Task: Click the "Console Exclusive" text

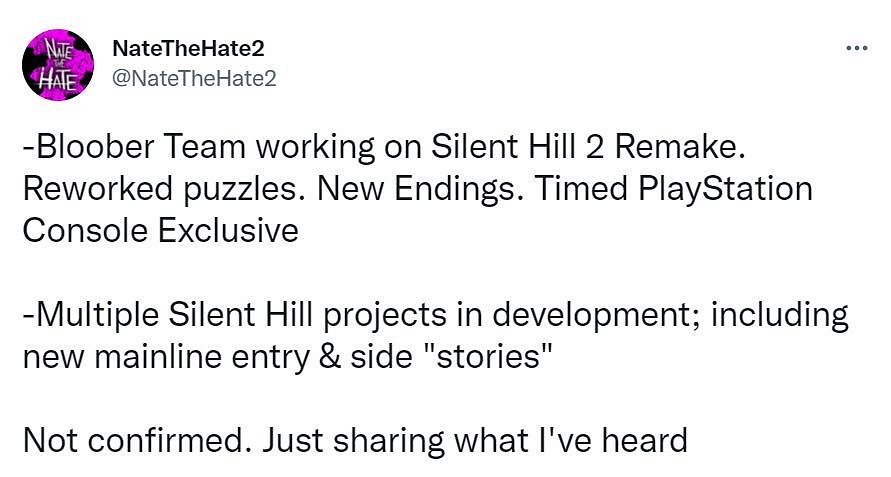Action: (160, 231)
